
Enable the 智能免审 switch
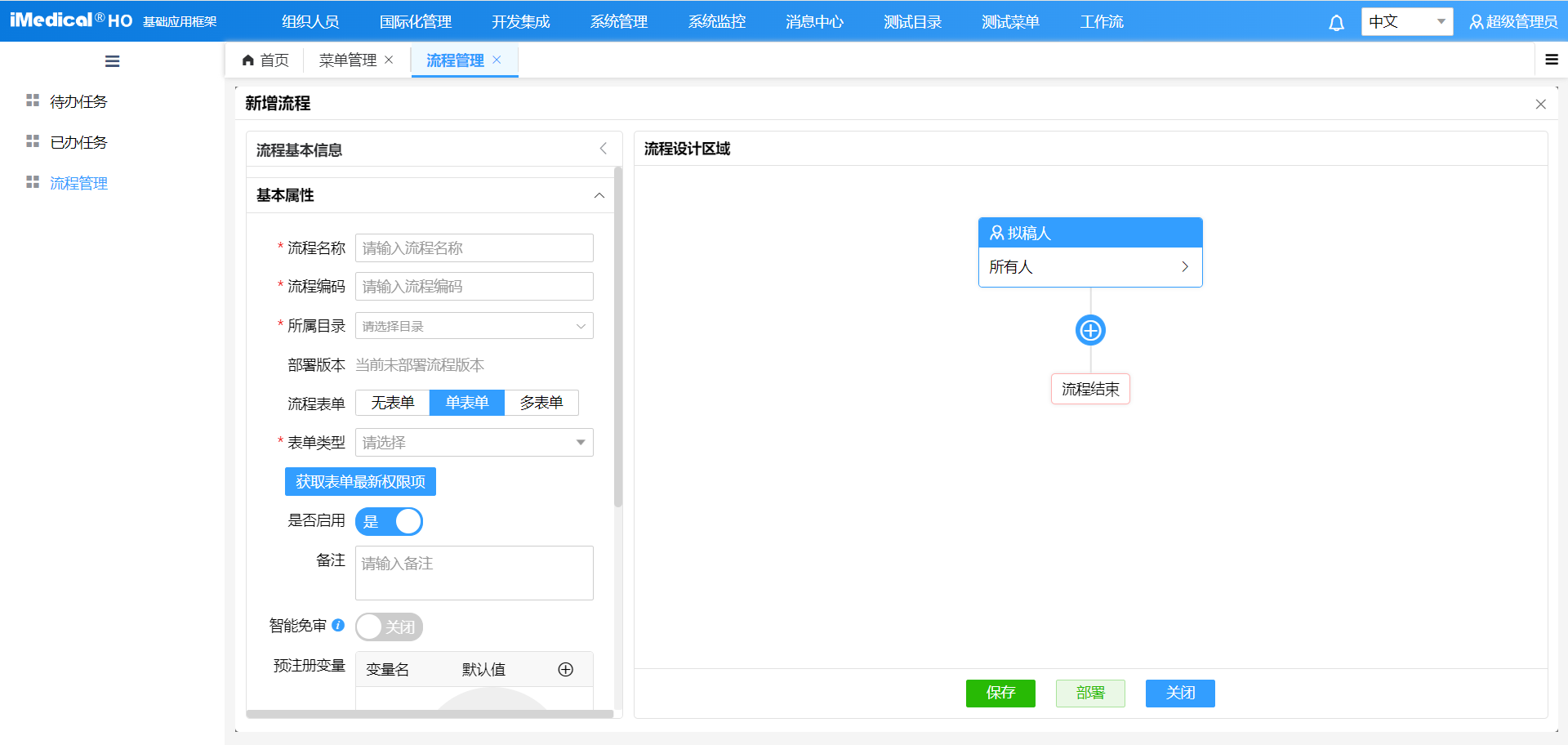point(389,627)
